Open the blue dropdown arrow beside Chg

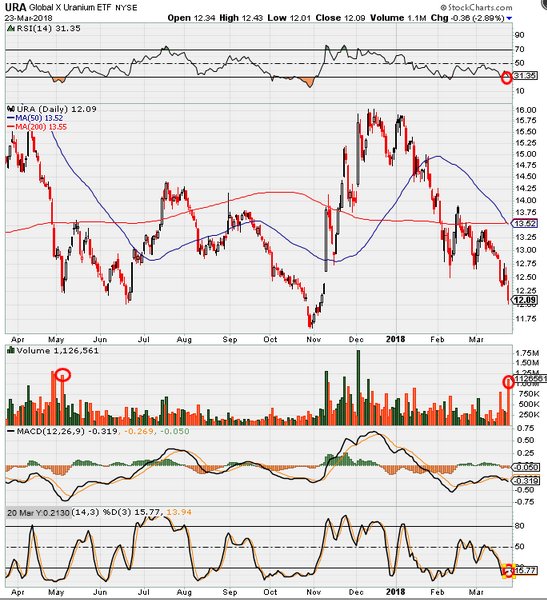509,18
